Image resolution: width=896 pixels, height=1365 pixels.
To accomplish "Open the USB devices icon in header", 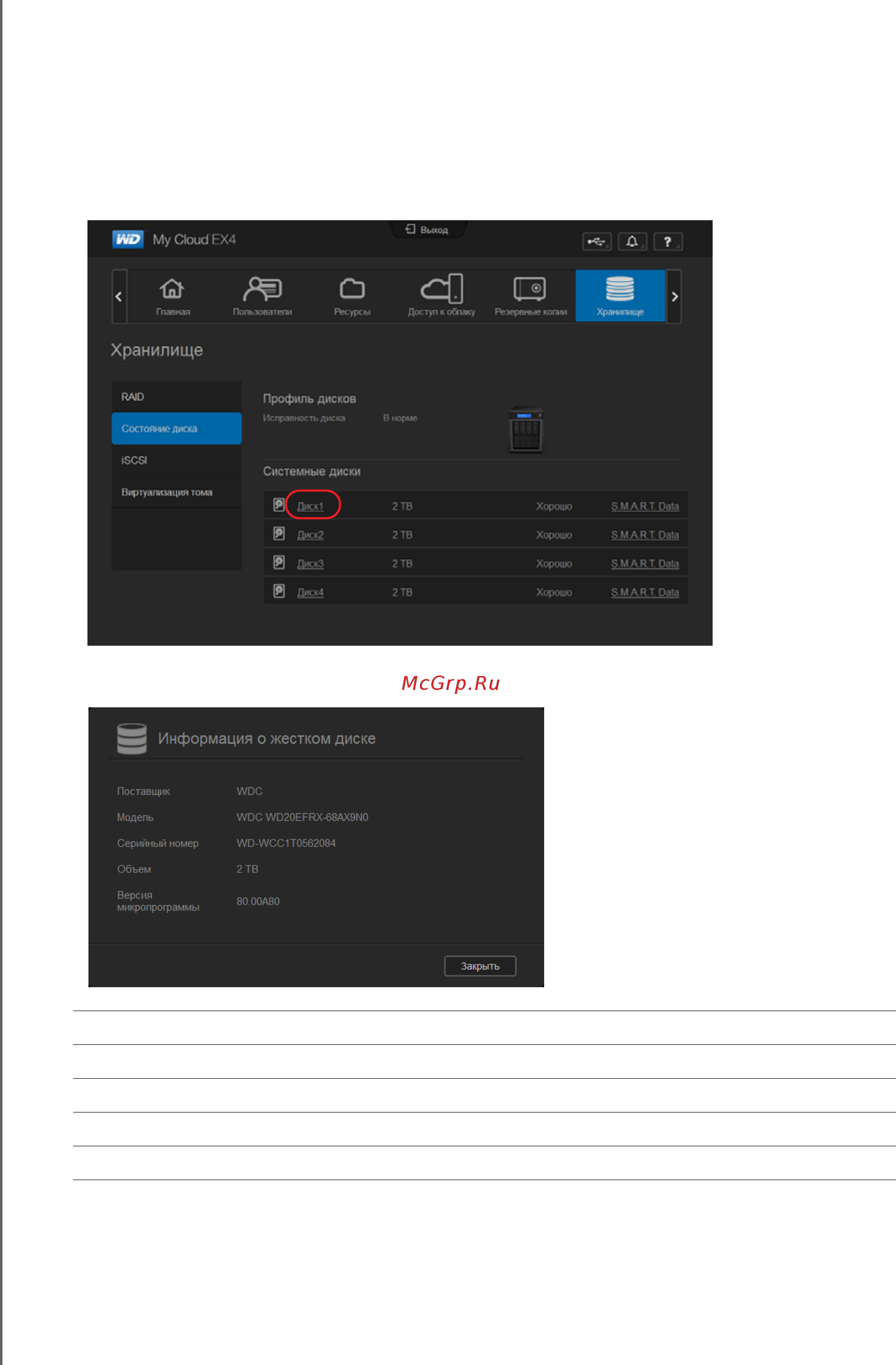I will click(597, 242).
